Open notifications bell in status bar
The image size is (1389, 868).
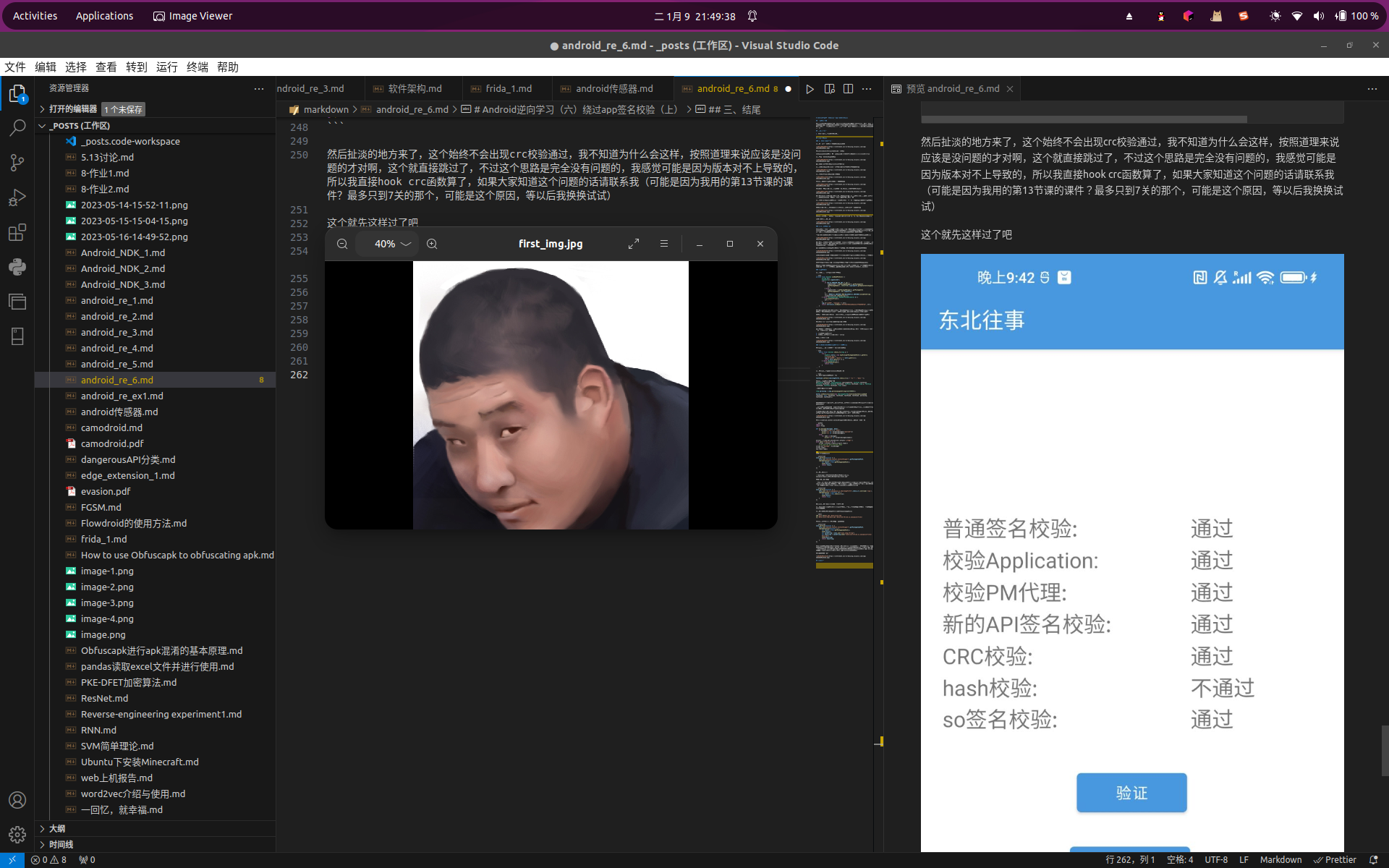[x=1373, y=860]
